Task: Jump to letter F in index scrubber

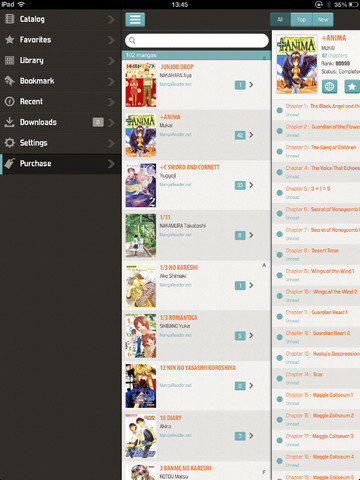Action: [264, 472]
